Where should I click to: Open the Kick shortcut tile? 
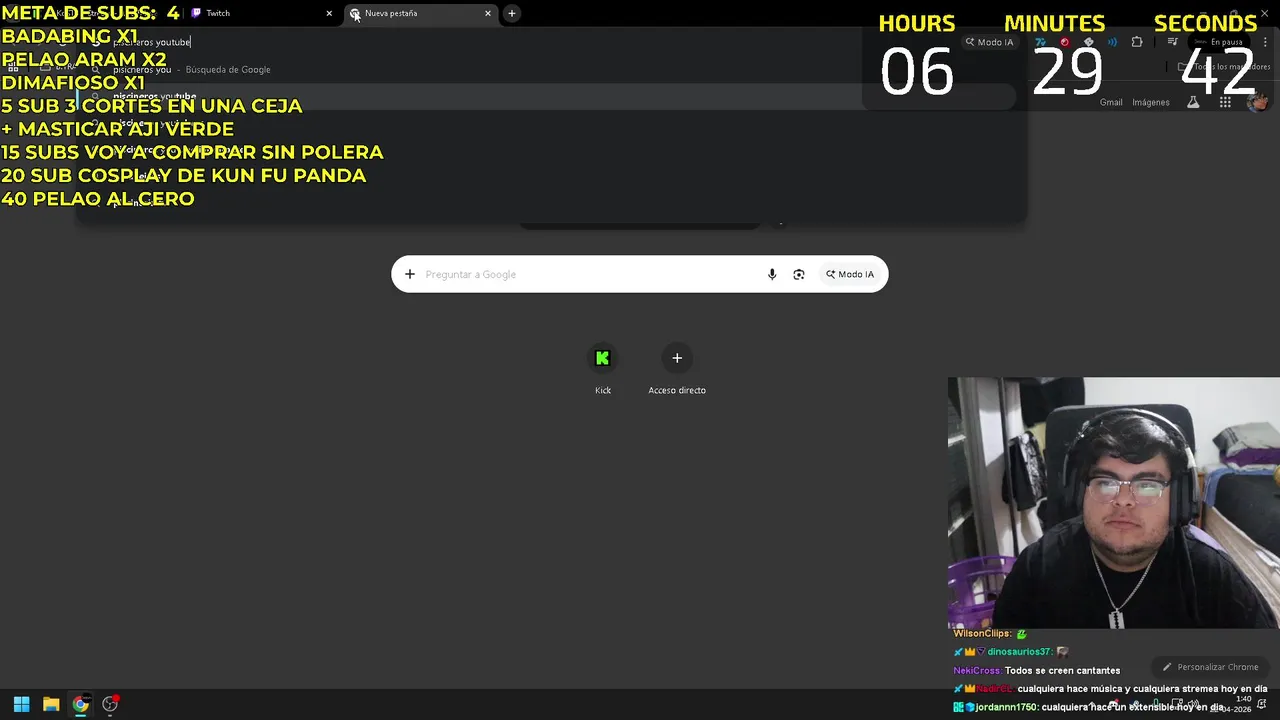point(602,370)
